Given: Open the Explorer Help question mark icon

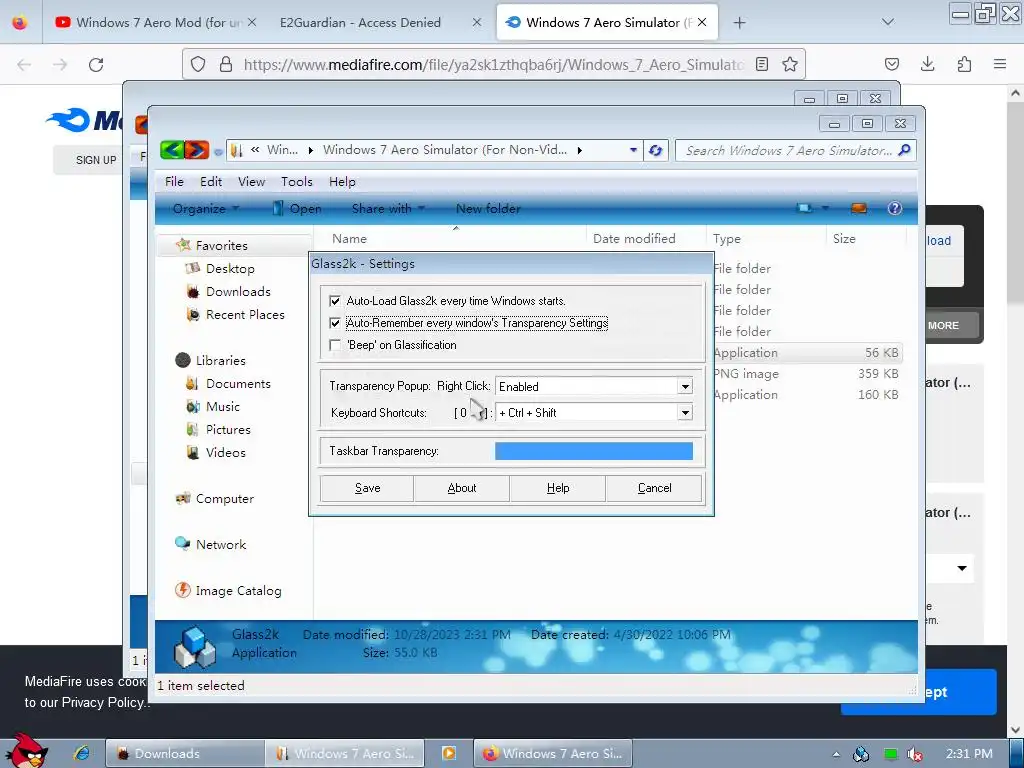Looking at the screenshot, I should (x=894, y=208).
